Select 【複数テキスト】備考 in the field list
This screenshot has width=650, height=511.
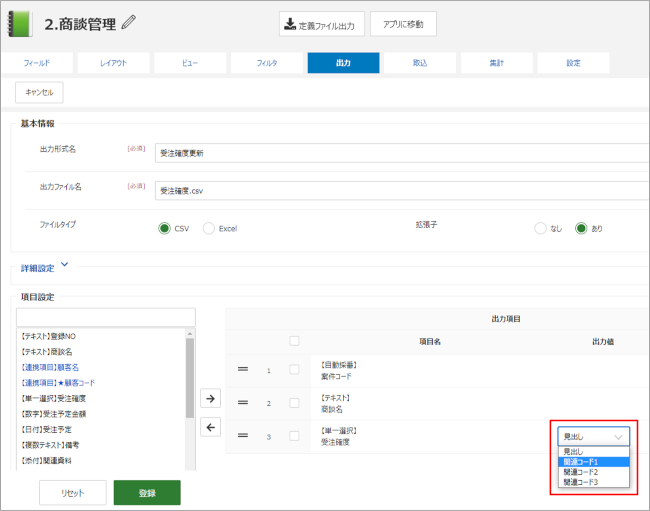[x=50, y=445]
